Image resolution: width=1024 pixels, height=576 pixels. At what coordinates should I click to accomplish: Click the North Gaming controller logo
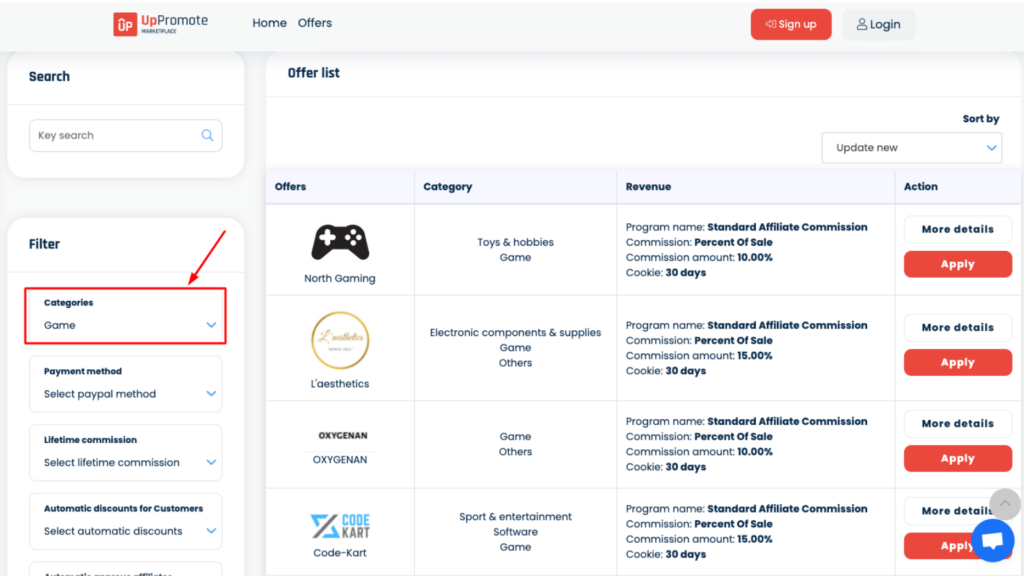pyautogui.click(x=340, y=242)
